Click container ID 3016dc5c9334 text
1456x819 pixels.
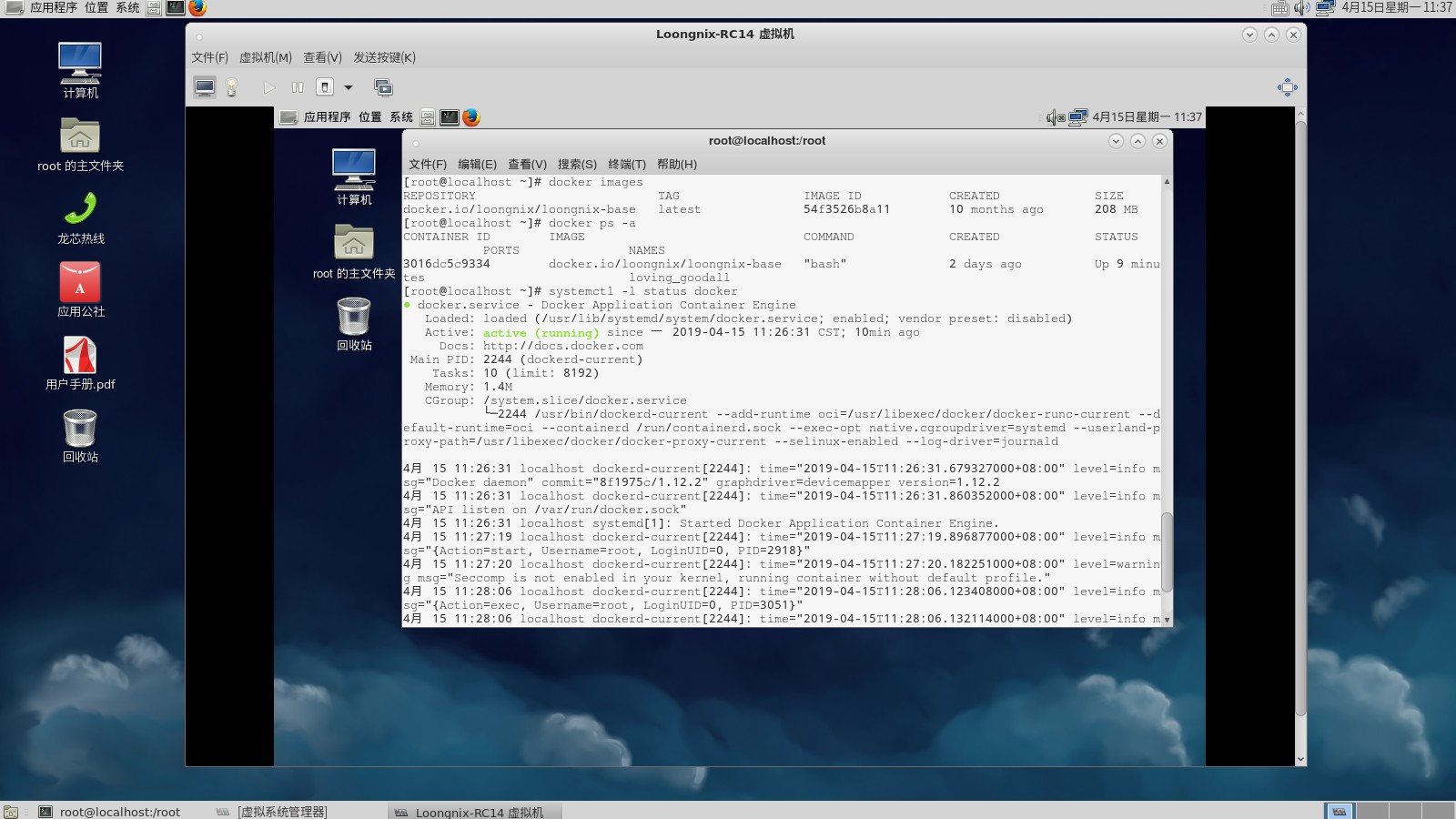[x=447, y=264]
